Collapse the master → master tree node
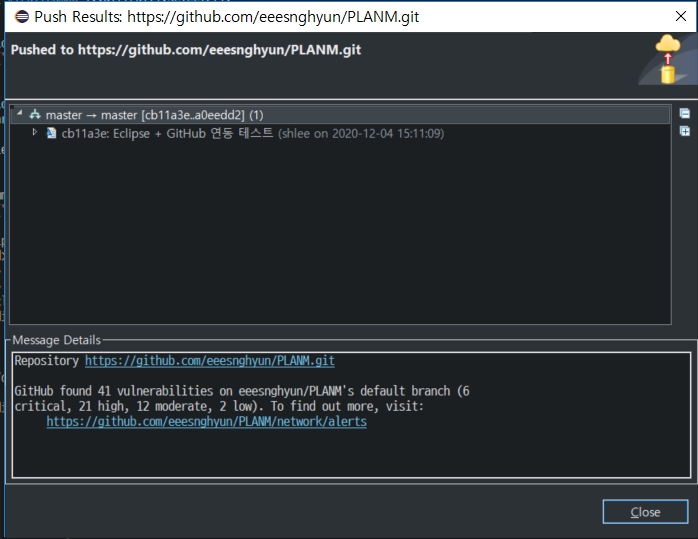The image size is (698, 539). point(19,114)
